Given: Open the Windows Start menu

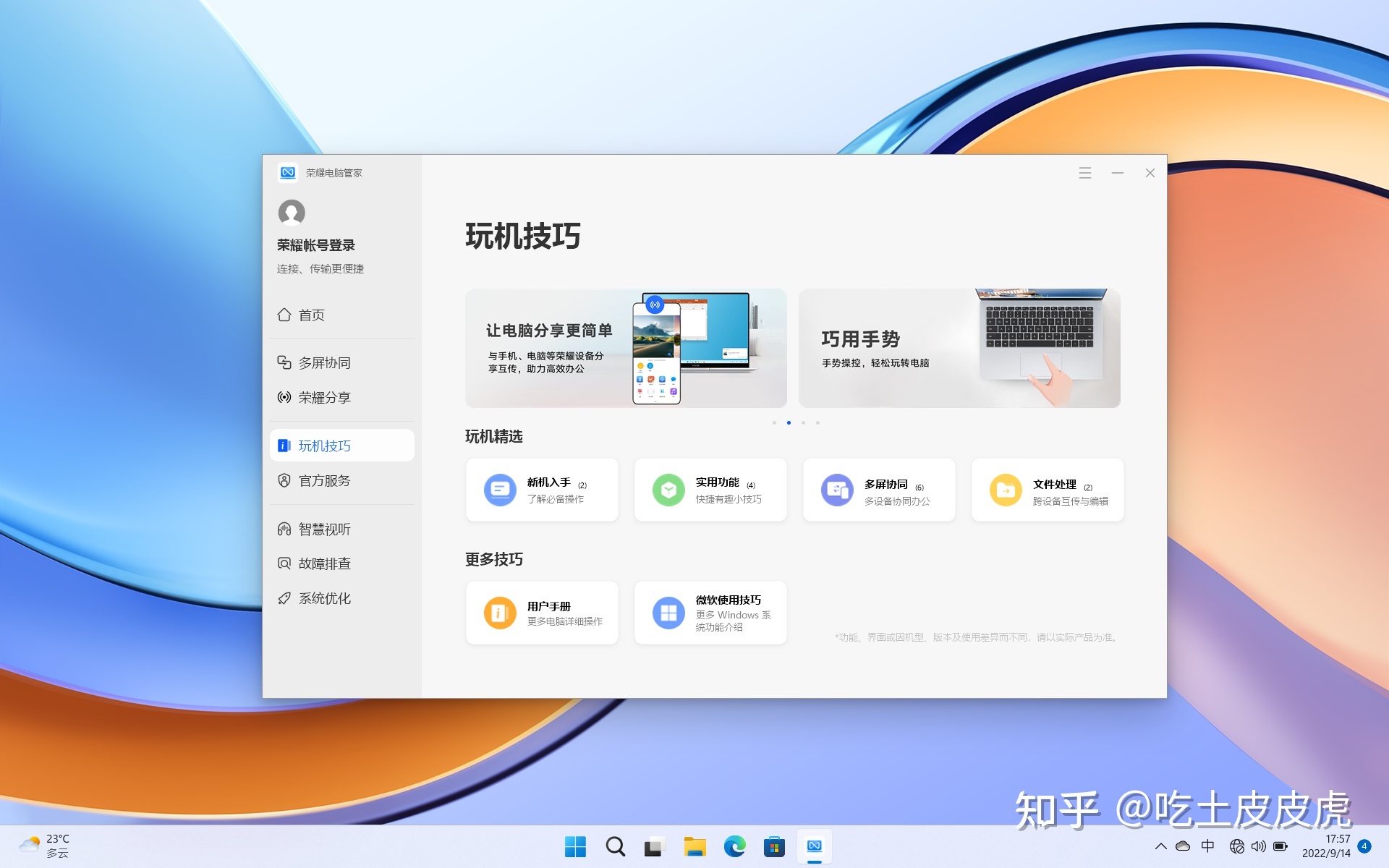Looking at the screenshot, I should (x=575, y=846).
